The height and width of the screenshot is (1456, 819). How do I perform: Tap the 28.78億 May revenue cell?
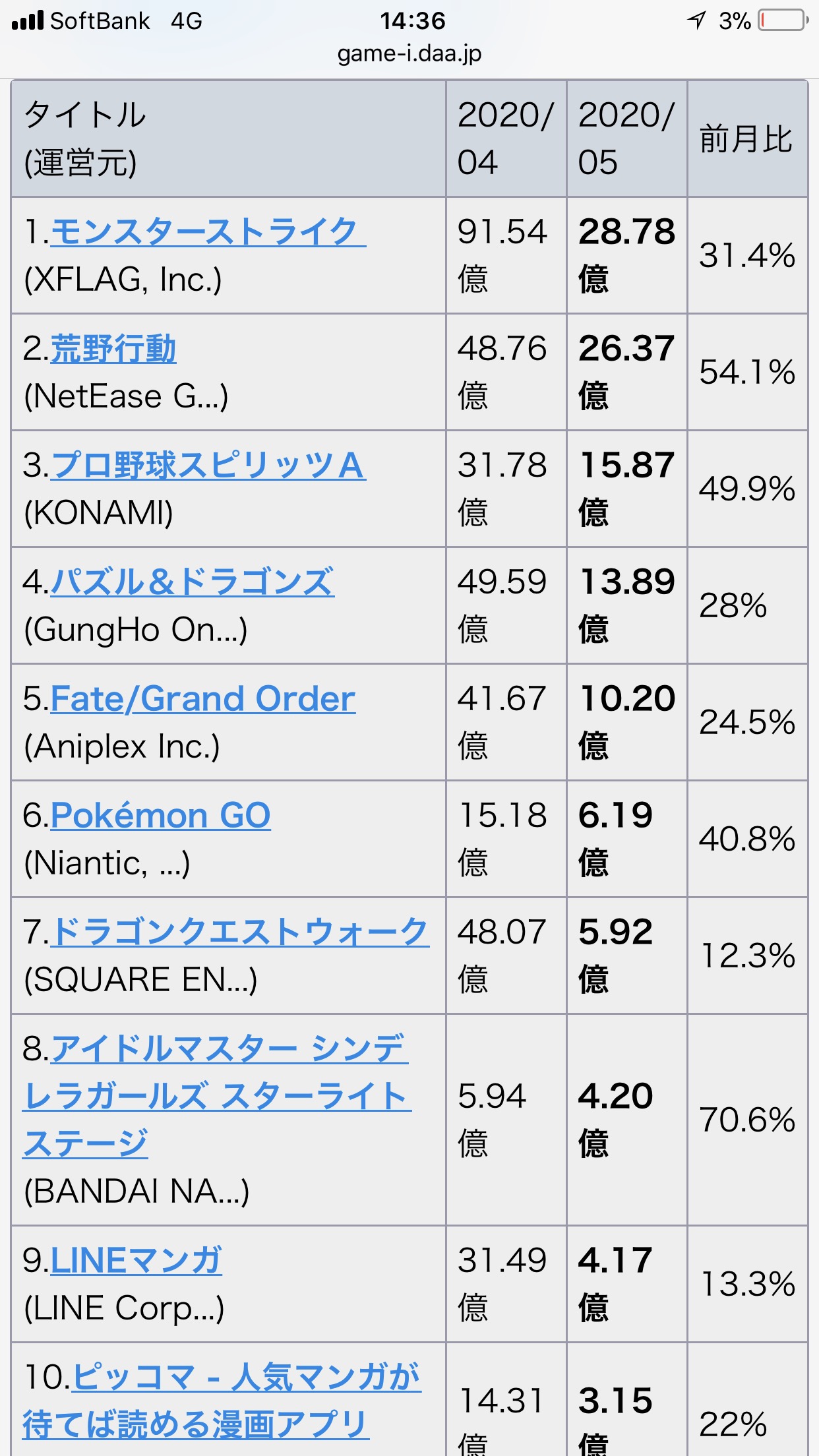pyautogui.click(x=626, y=255)
